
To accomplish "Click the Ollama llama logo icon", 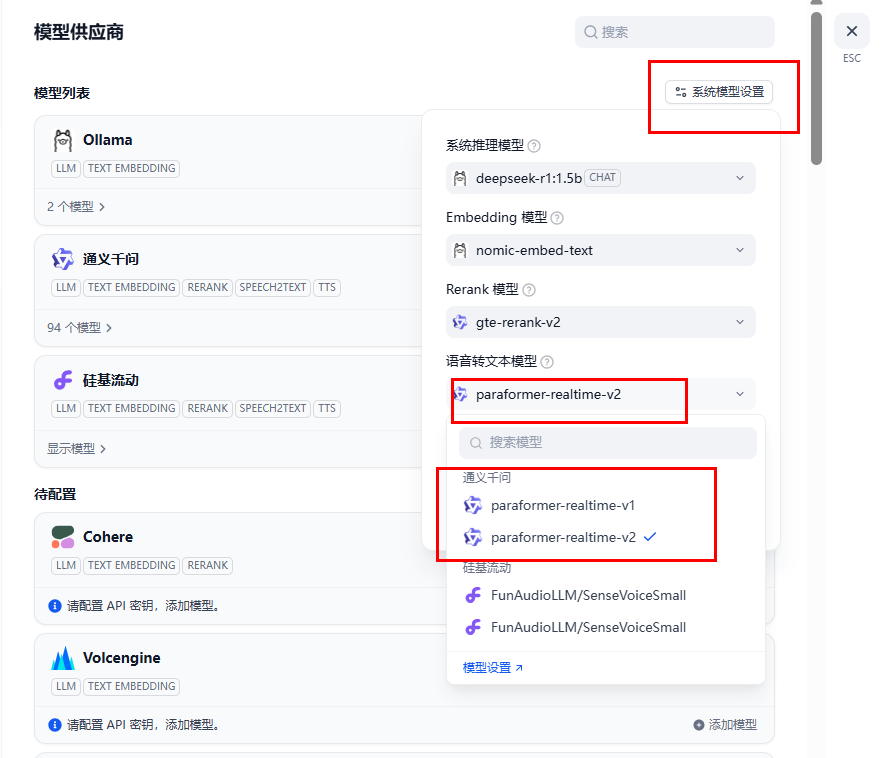I will pyautogui.click(x=63, y=140).
